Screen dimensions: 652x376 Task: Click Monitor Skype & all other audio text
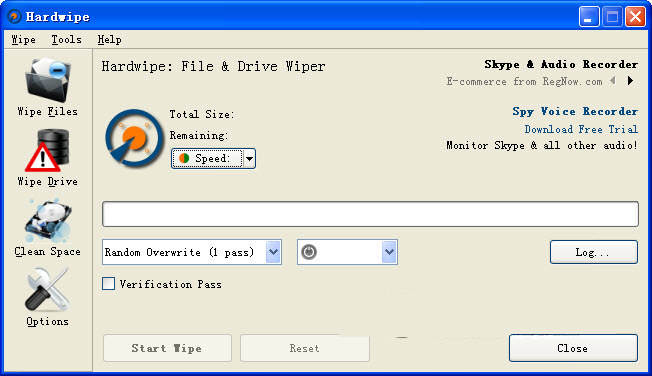[541, 146]
